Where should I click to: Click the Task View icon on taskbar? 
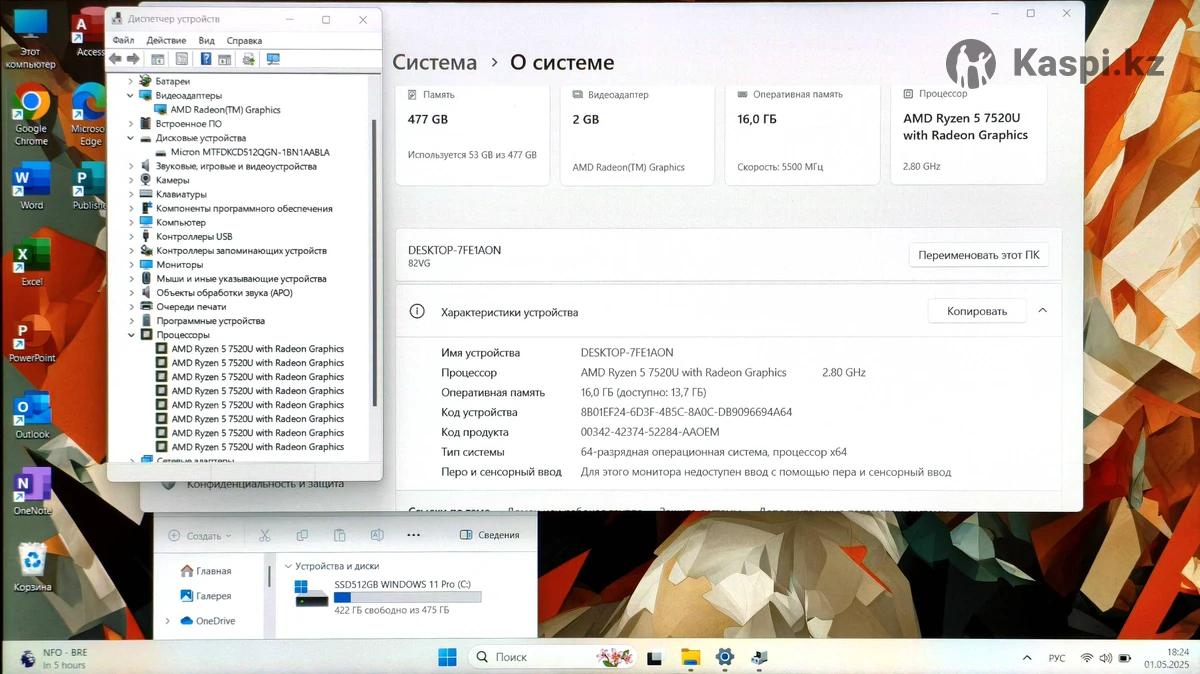pyautogui.click(x=654, y=657)
